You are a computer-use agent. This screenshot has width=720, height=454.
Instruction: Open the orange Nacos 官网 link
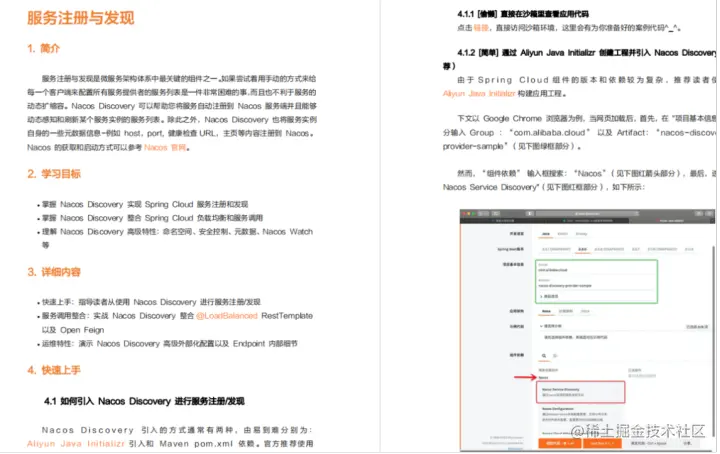click(x=165, y=147)
